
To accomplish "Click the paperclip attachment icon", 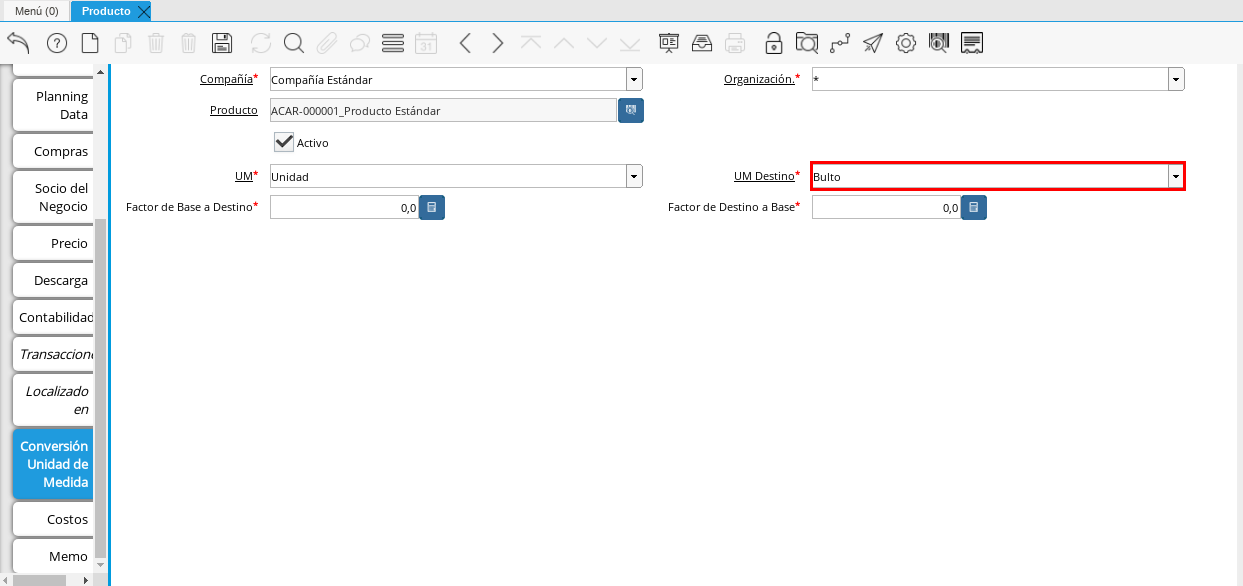I will point(326,43).
